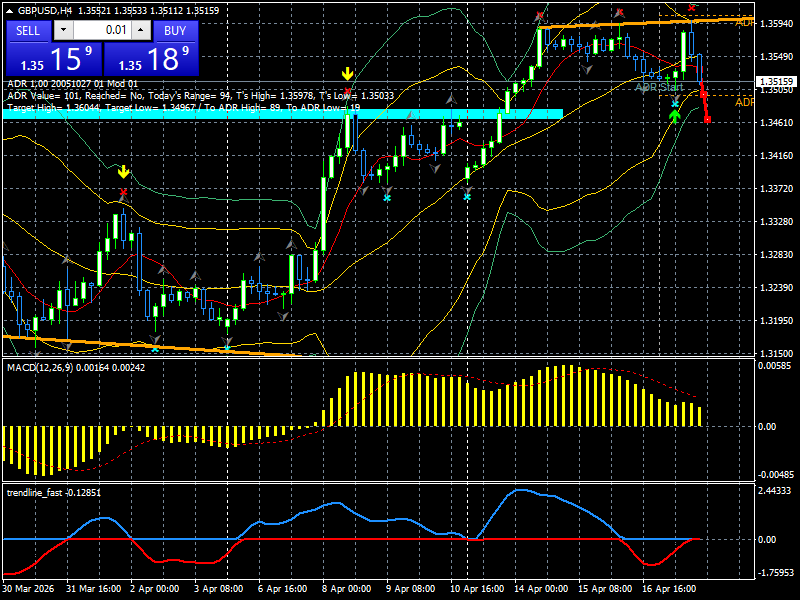Click the SELL button
This screenshot has height=600, width=800.
(28, 31)
